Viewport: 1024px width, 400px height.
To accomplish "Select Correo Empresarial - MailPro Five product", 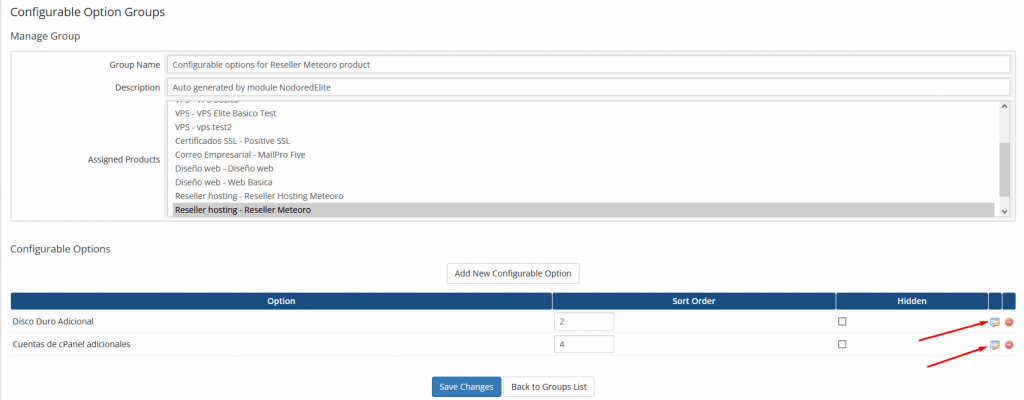I will (240, 155).
